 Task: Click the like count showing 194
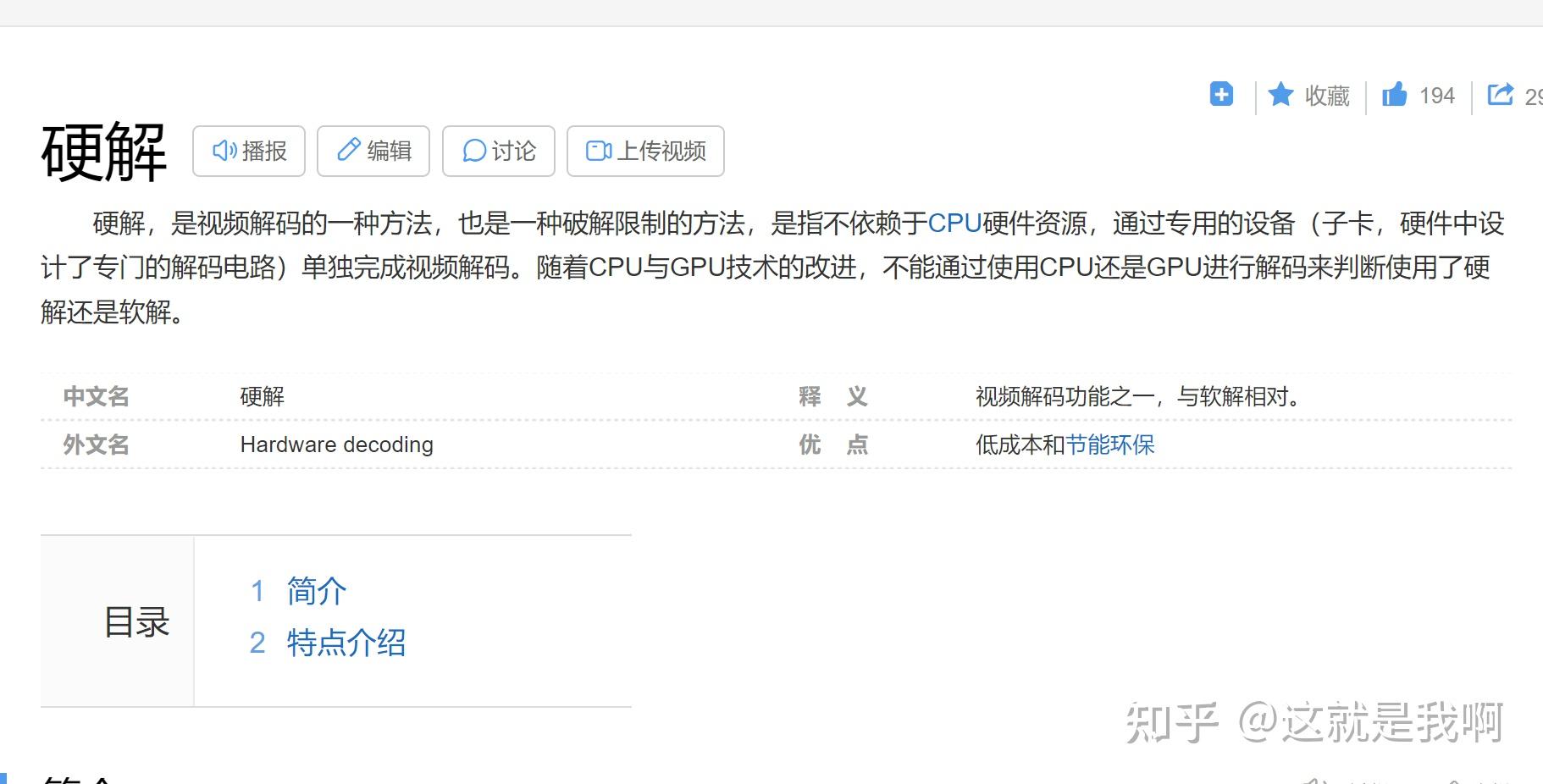click(1437, 95)
